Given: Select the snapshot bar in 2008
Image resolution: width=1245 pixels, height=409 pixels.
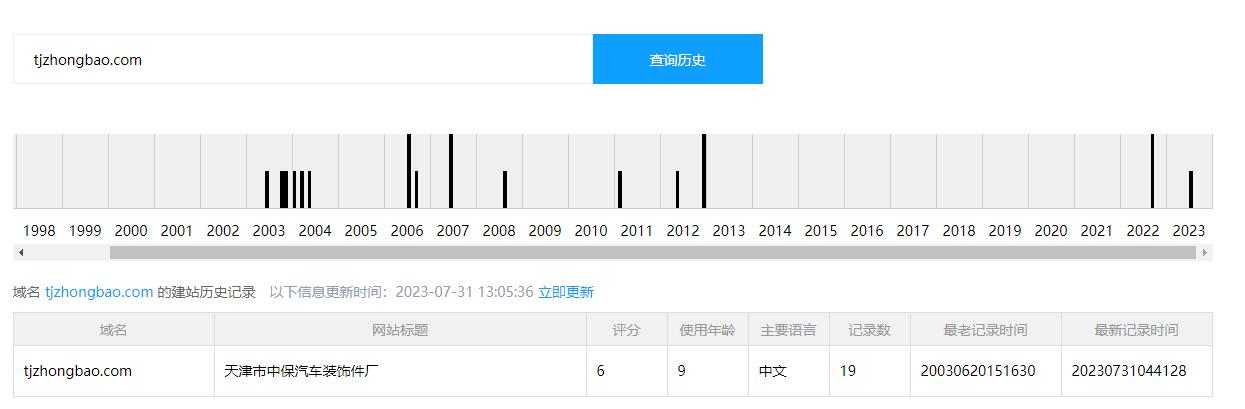Looking at the screenshot, I should pos(505,189).
